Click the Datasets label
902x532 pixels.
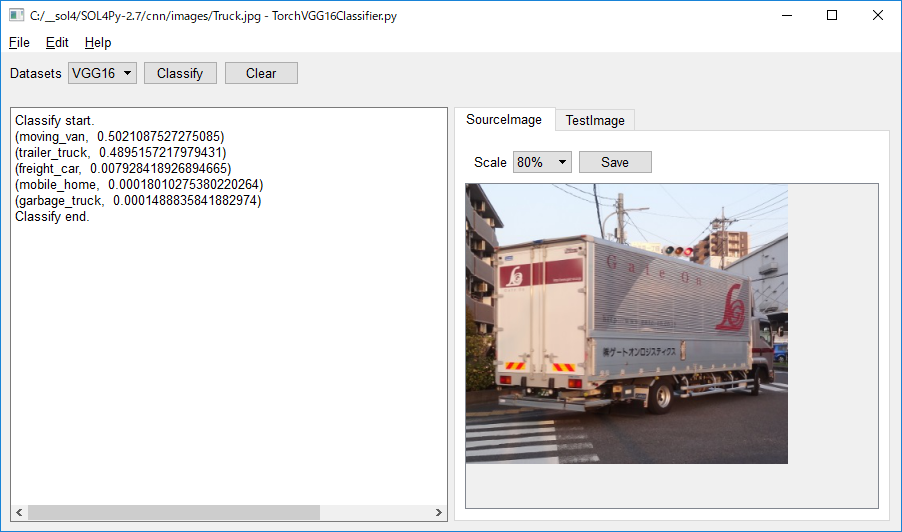tap(36, 74)
